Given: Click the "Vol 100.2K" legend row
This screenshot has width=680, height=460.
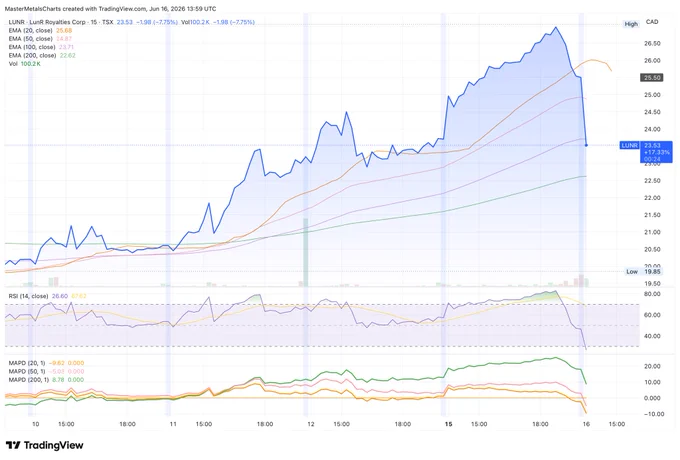Looking at the screenshot, I should pyautogui.click(x=24, y=64).
